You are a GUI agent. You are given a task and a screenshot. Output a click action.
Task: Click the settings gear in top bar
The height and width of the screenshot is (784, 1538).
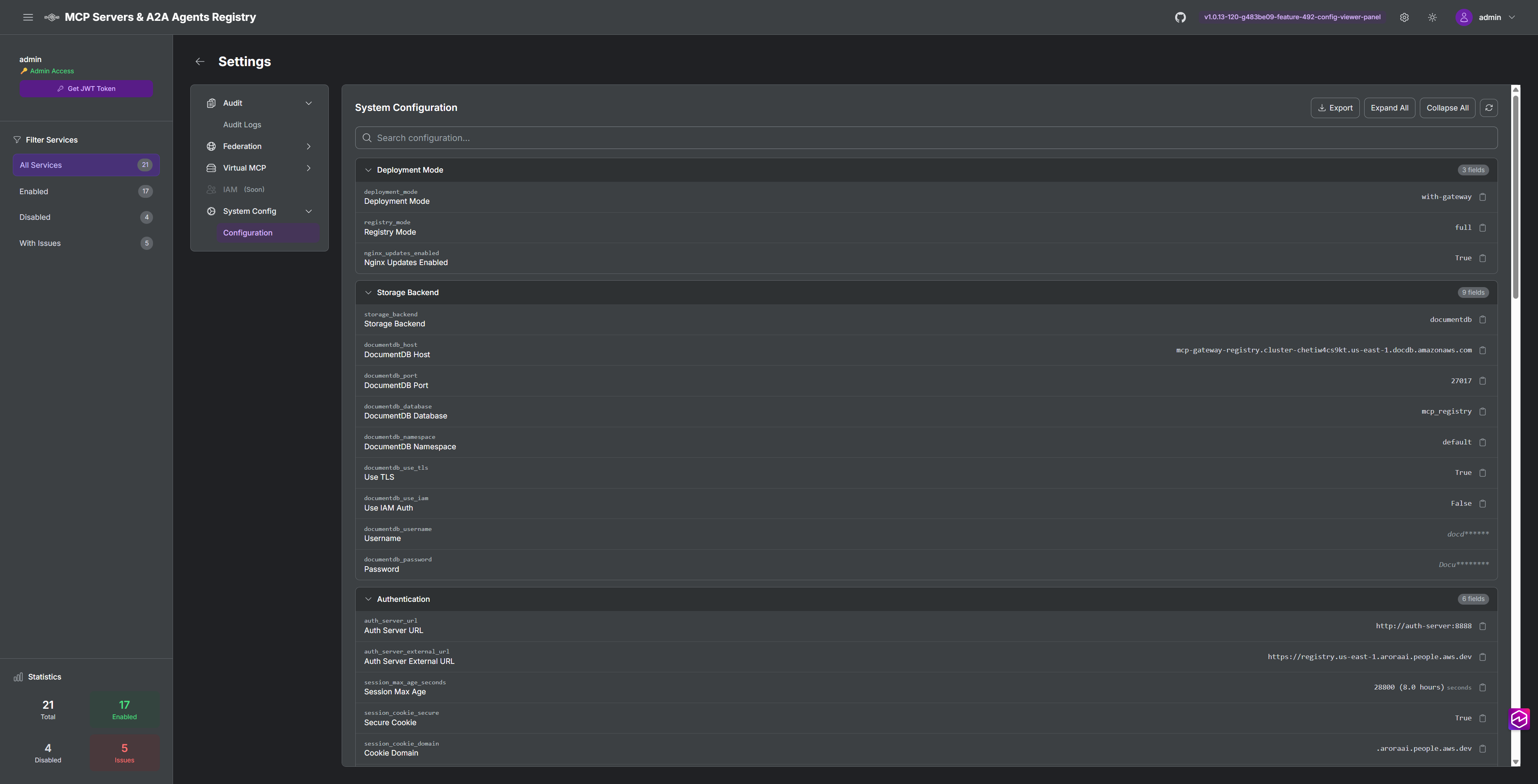pyautogui.click(x=1404, y=17)
